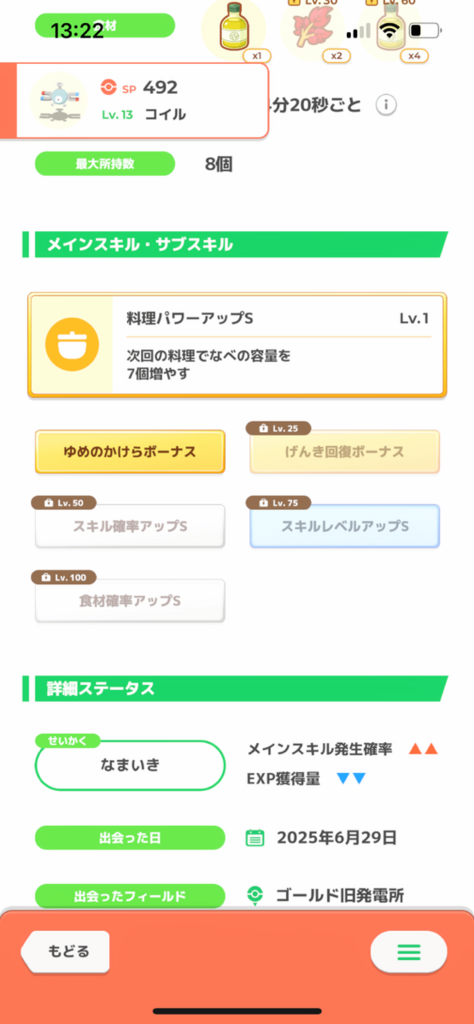
Task: Tap the メインスキル・サブスキル section header
Action: point(236,245)
